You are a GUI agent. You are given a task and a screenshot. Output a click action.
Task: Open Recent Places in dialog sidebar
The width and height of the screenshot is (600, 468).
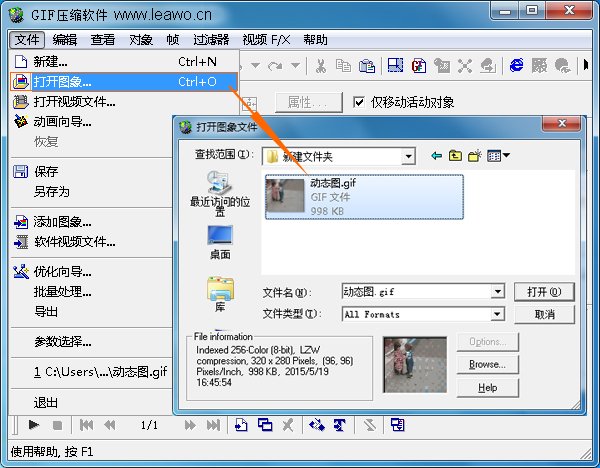220,192
